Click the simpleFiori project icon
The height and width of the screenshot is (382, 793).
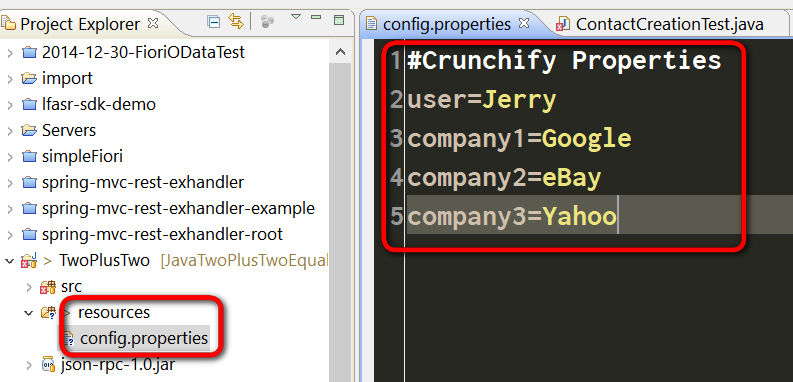(x=30, y=157)
